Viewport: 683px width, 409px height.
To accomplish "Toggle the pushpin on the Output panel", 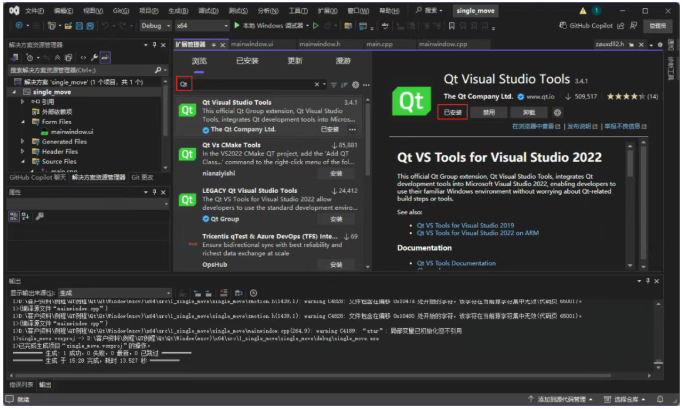I will pos(648,281).
